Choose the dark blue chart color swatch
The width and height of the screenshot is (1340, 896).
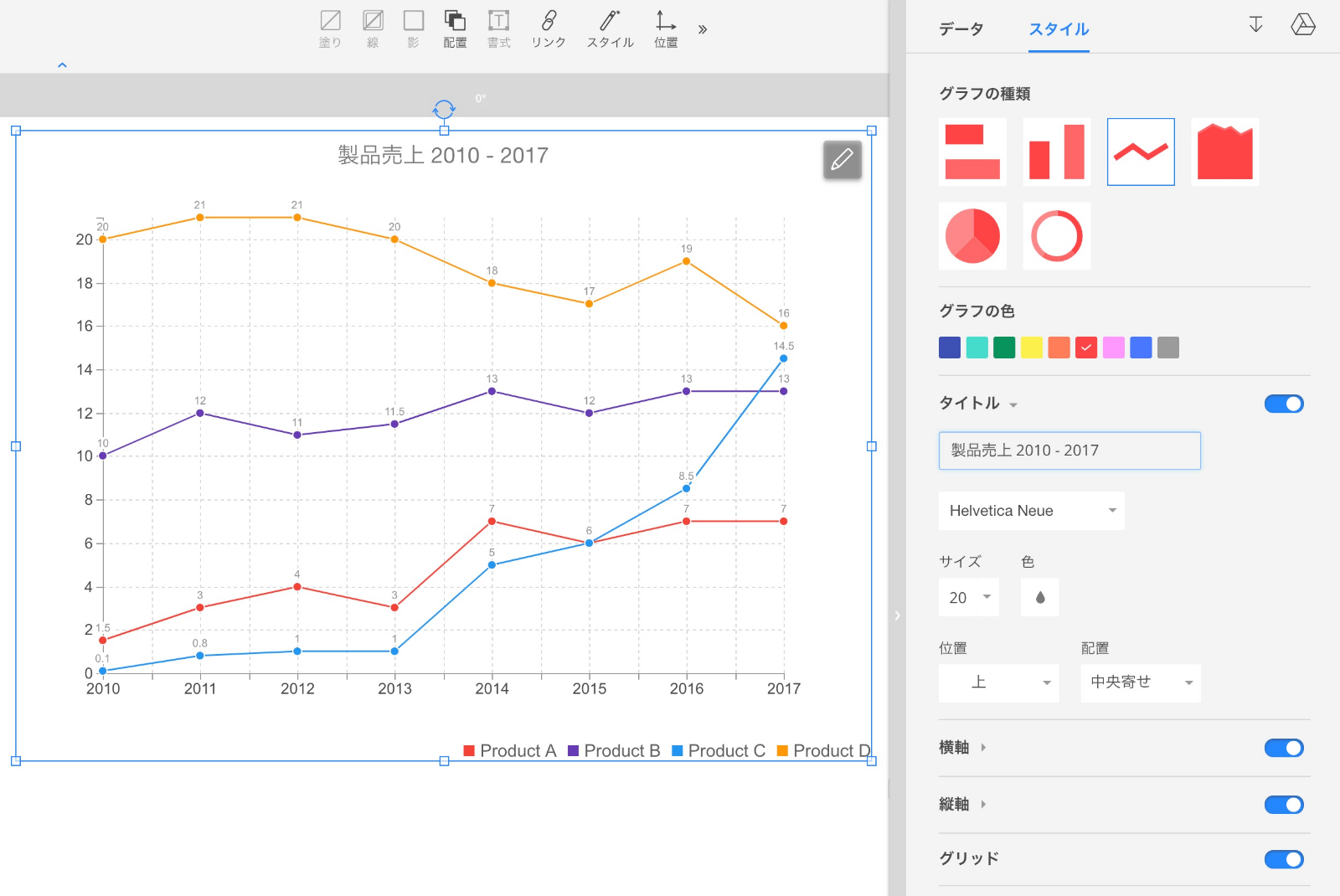tap(950, 348)
